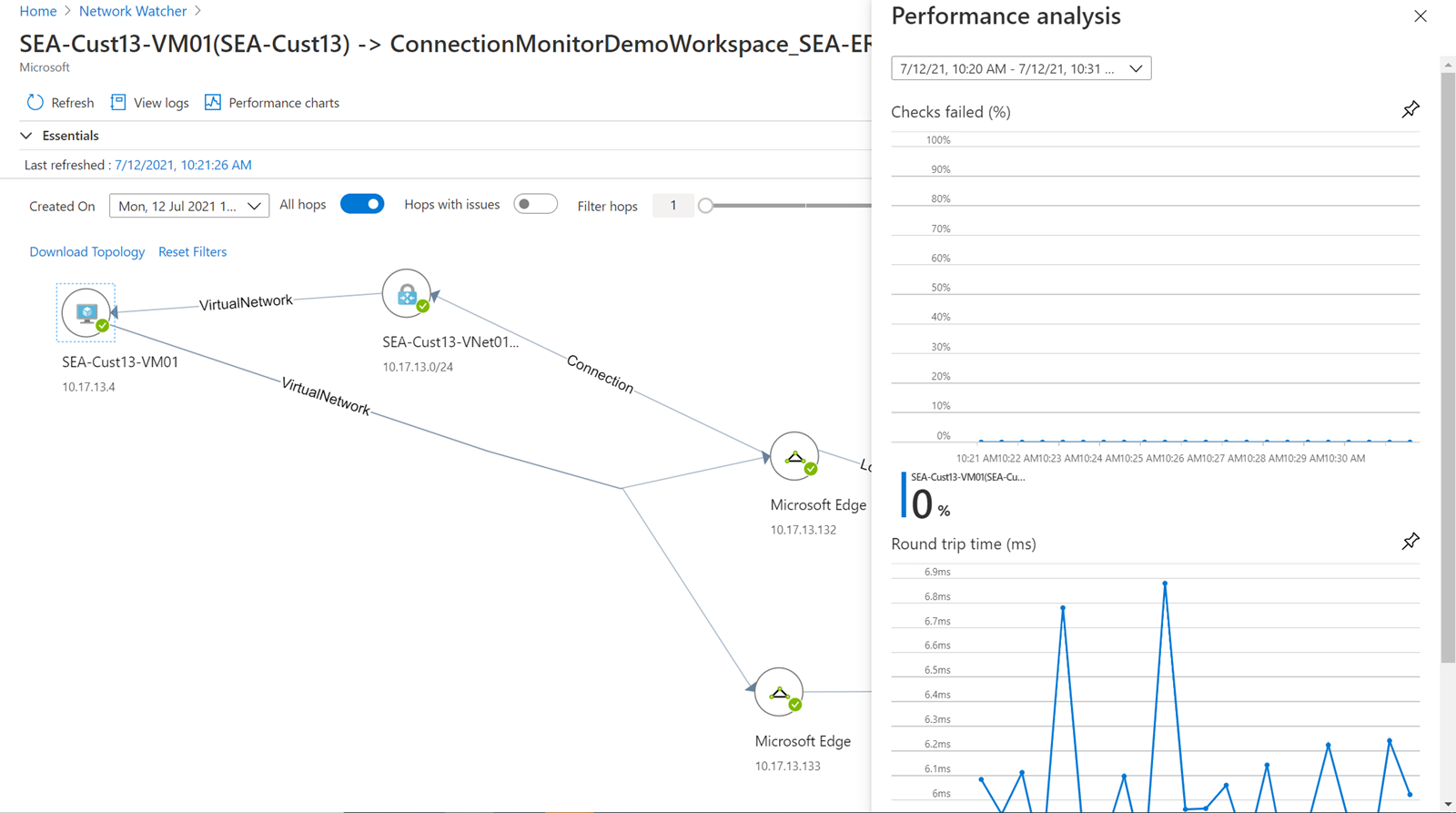Click the Microsoft Edge node at 10.17.13.133
Screen dimensions: 1456x813
click(779, 693)
